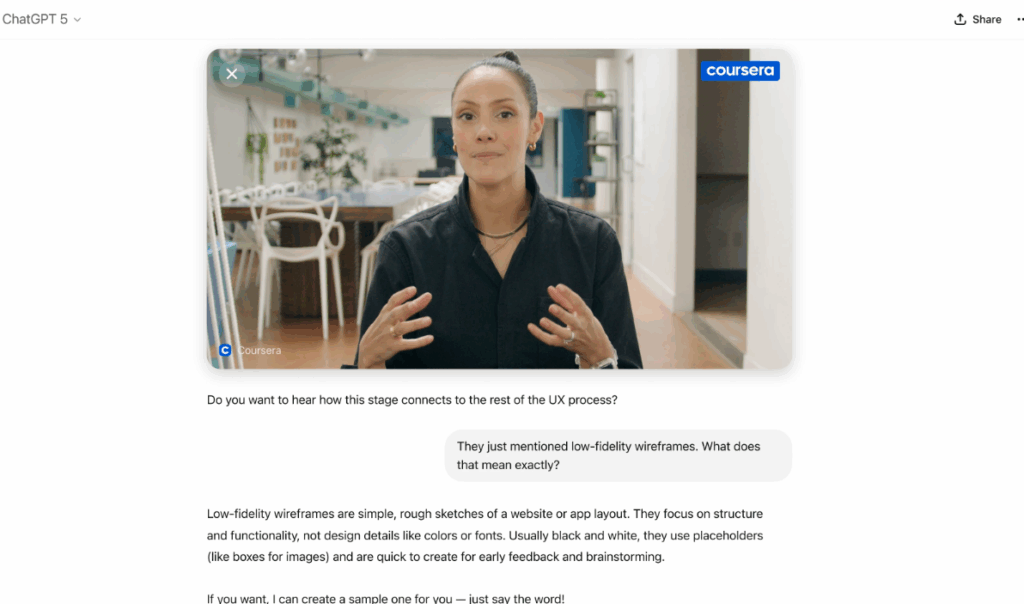Open the Coursera source label beside the C icon
The height and width of the screenshot is (604, 1024).
click(x=259, y=350)
